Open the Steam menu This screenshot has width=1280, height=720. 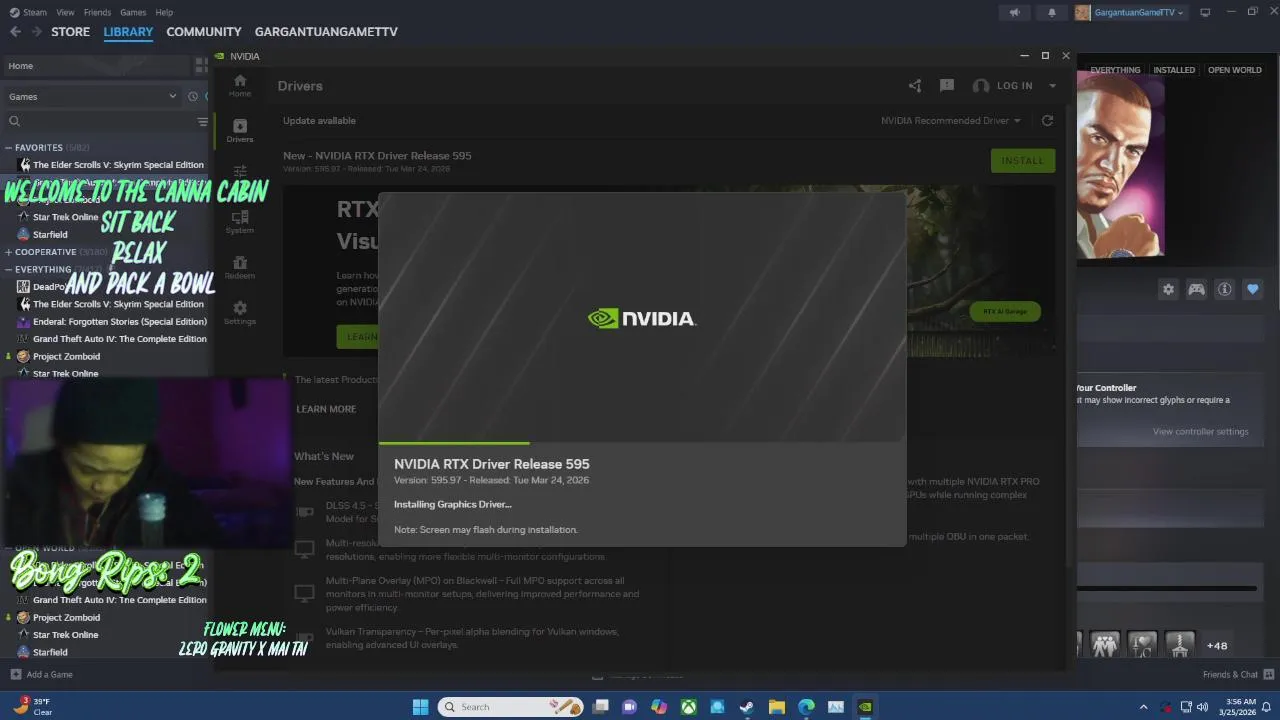click(x=28, y=12)
